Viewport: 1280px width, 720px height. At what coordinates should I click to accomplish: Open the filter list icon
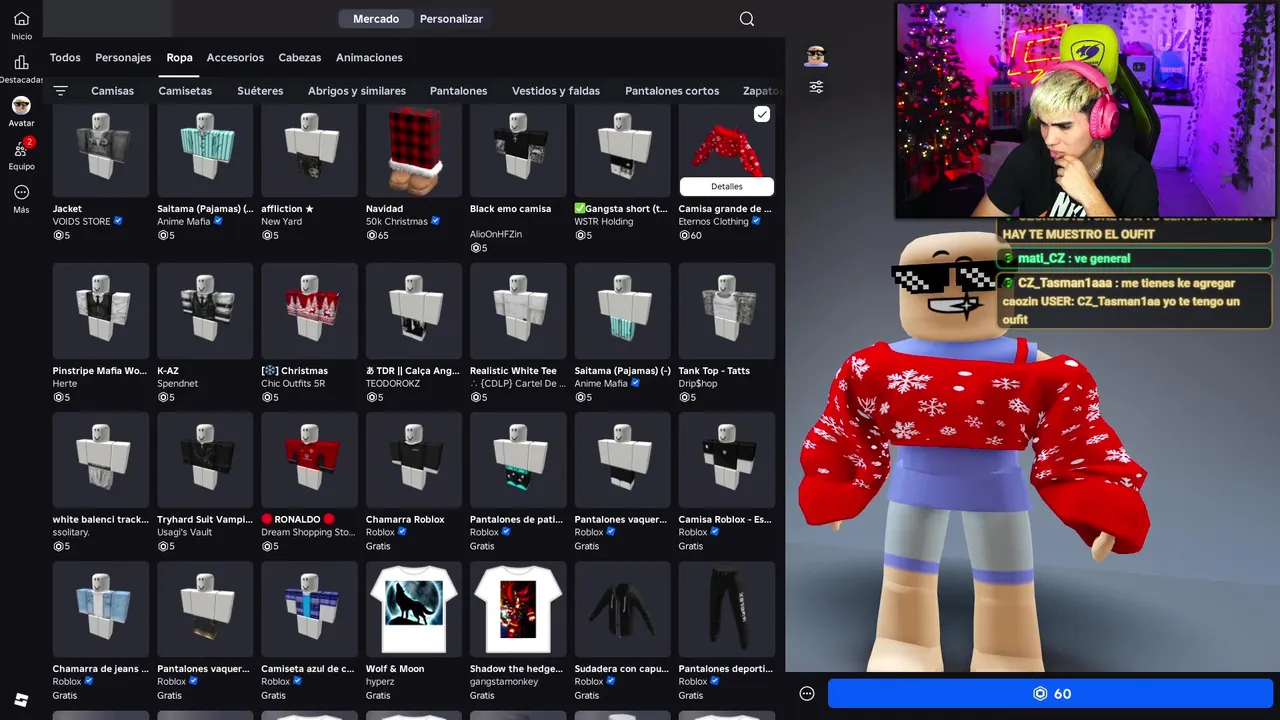point(60,90)
